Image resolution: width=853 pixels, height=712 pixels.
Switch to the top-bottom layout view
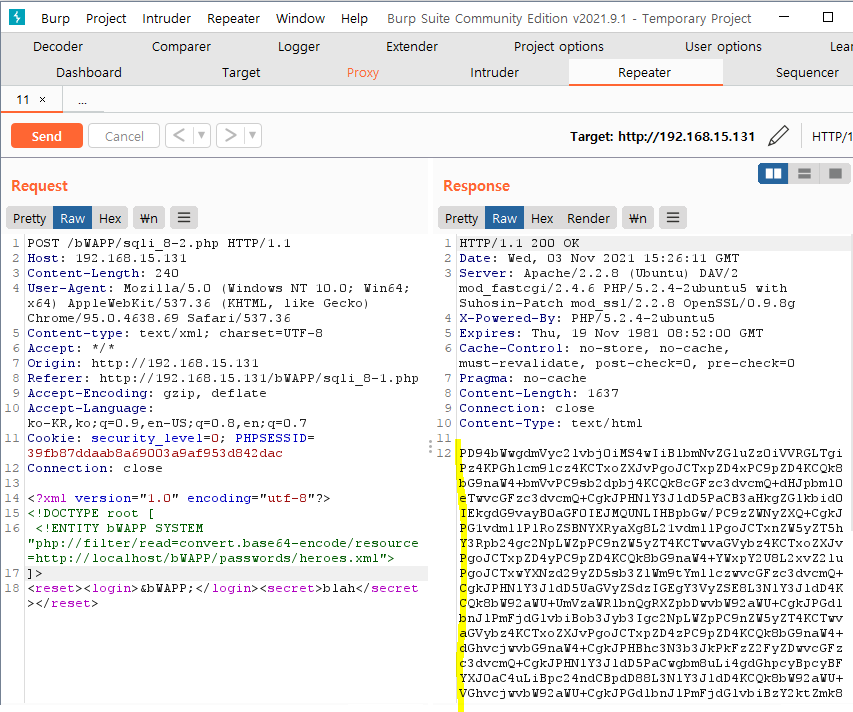tap(804, 174)
